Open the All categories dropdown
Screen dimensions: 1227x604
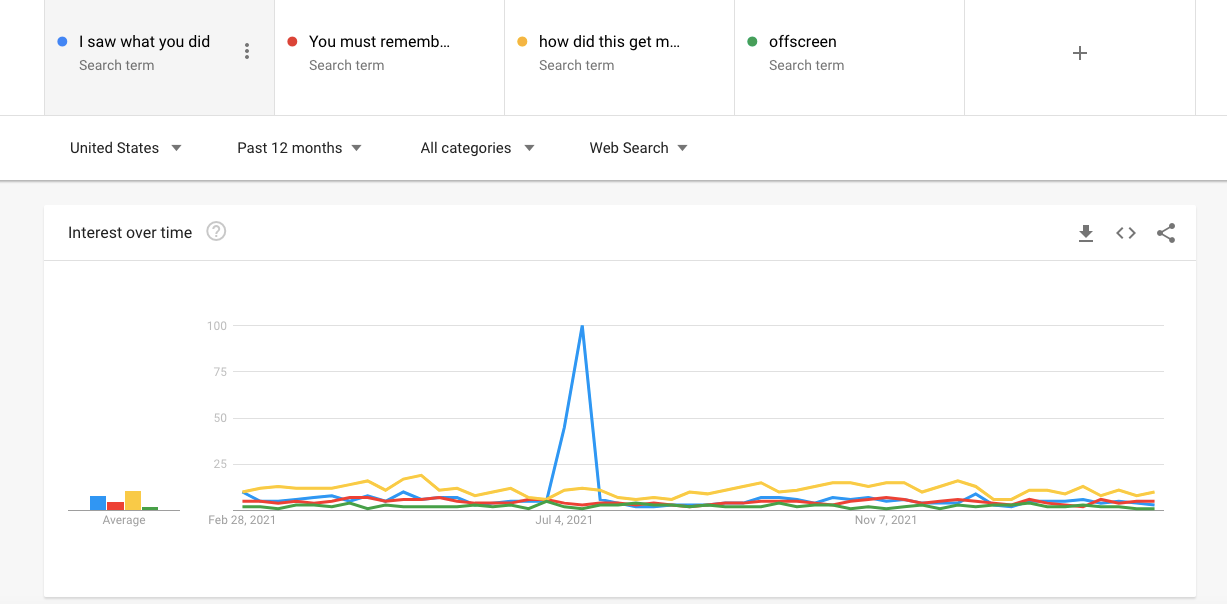tap(477, 147)
